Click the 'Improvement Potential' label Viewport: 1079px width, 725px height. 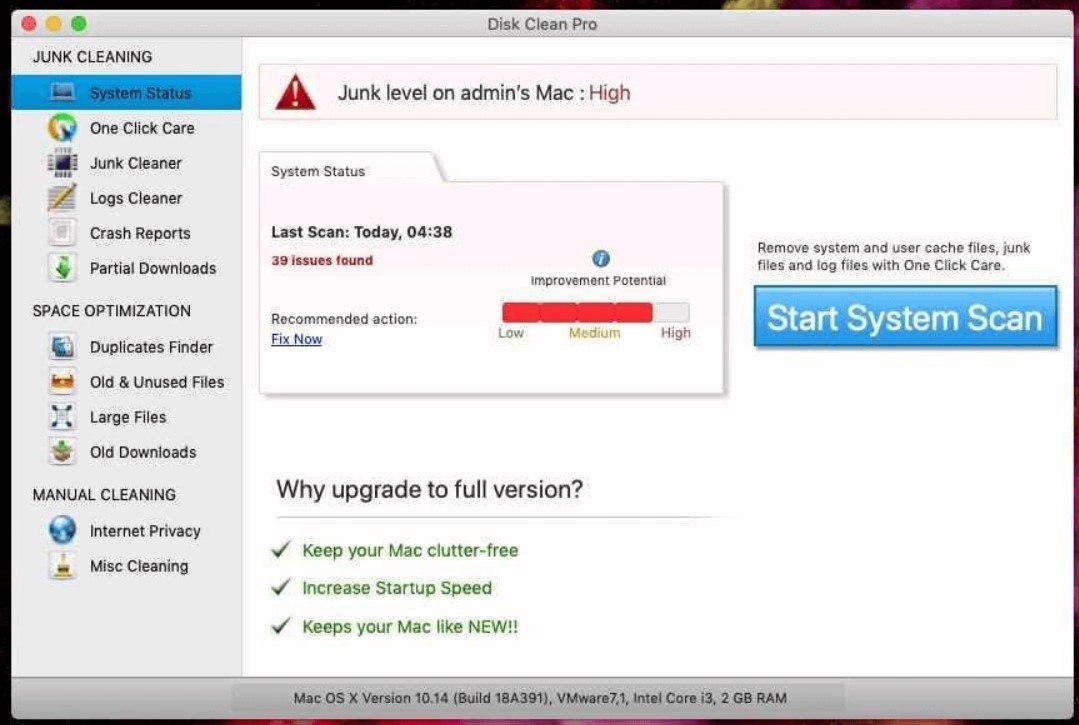[598, 281]
